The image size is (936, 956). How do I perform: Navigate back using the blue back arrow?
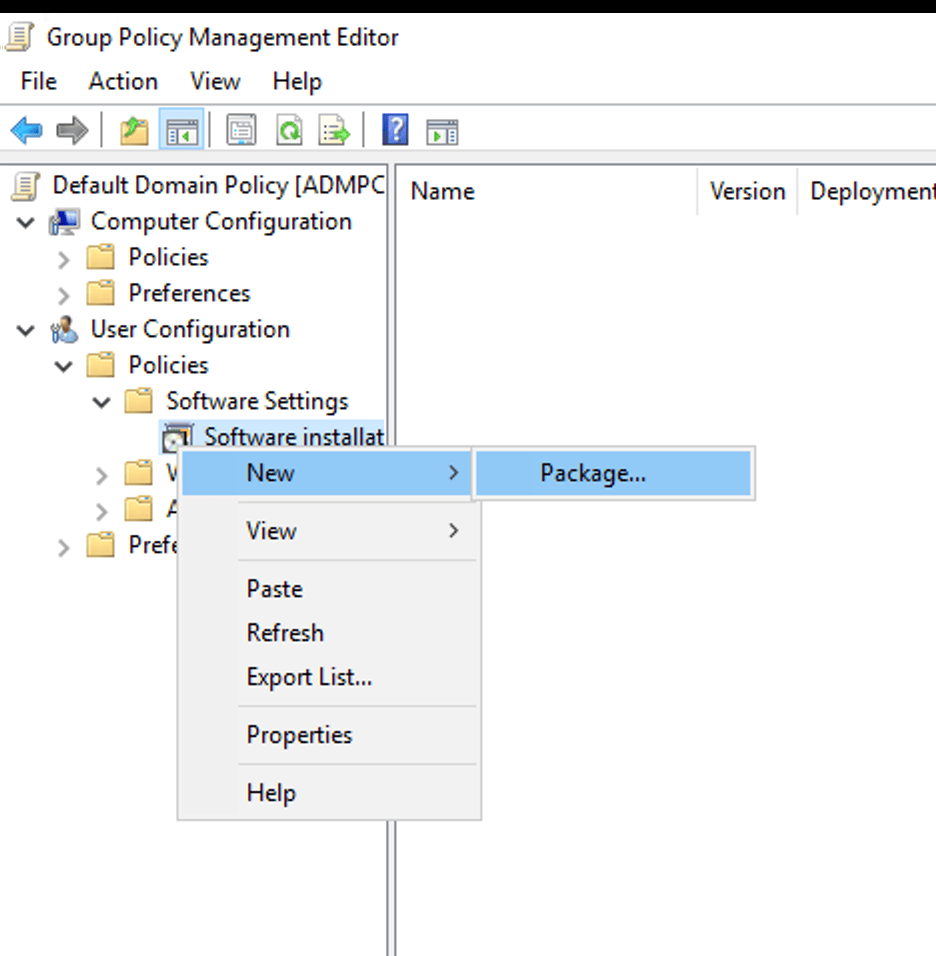27,129
